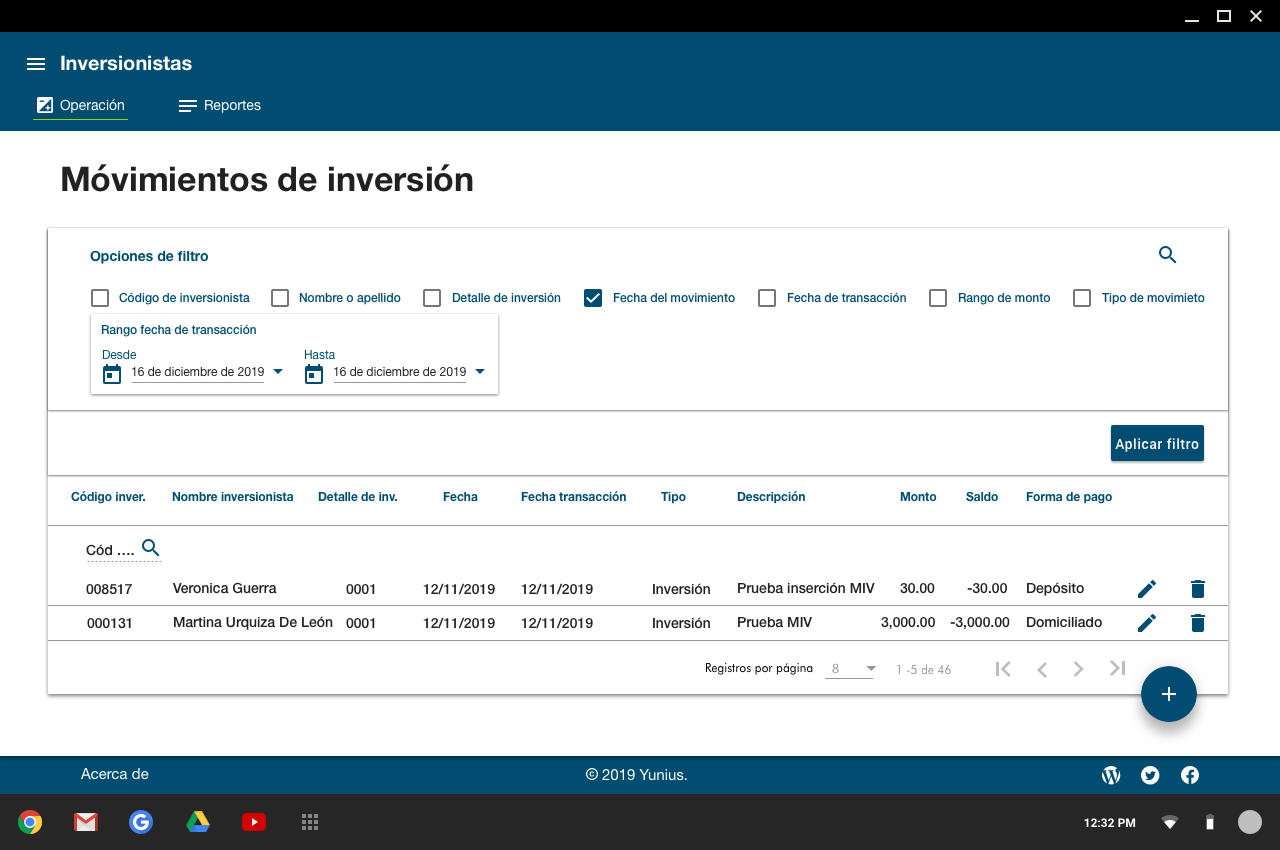
Task: Jump to last page of records
Action: (x=1117, y=669)
